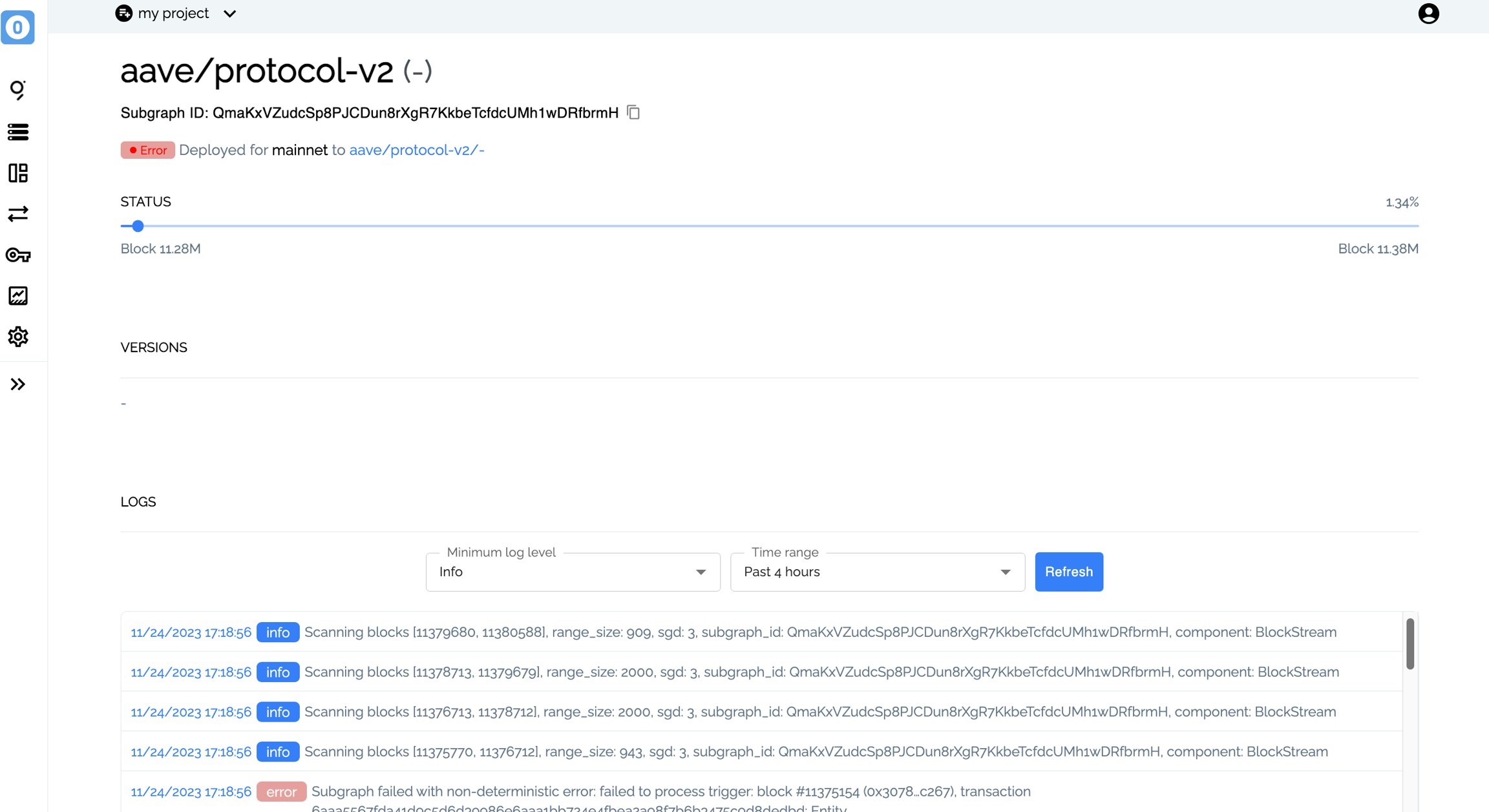Click the Block 11.28M start label
This screenshot has height=812, width=1489.
[160, 249]
